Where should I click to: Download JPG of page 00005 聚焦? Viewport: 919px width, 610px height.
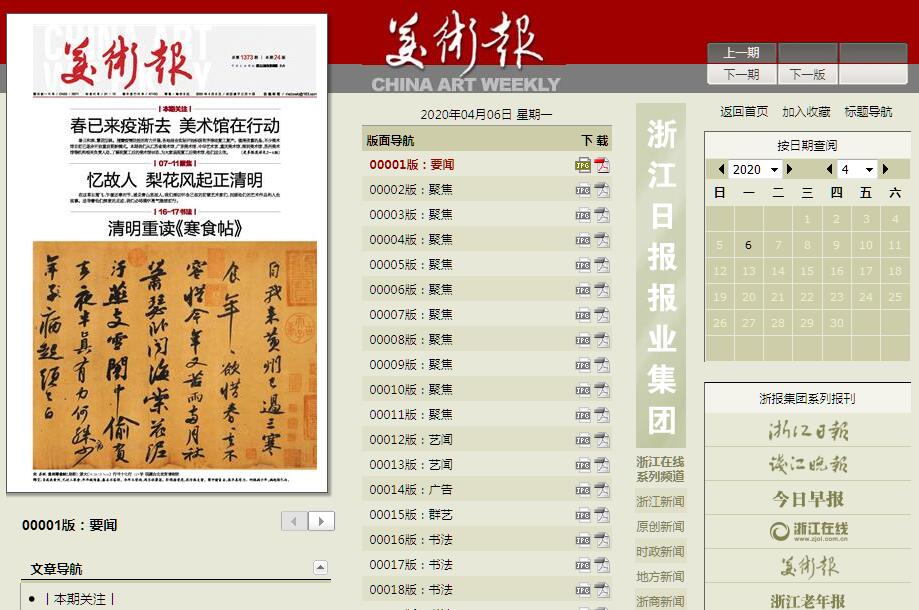click(x=582, y=265)
